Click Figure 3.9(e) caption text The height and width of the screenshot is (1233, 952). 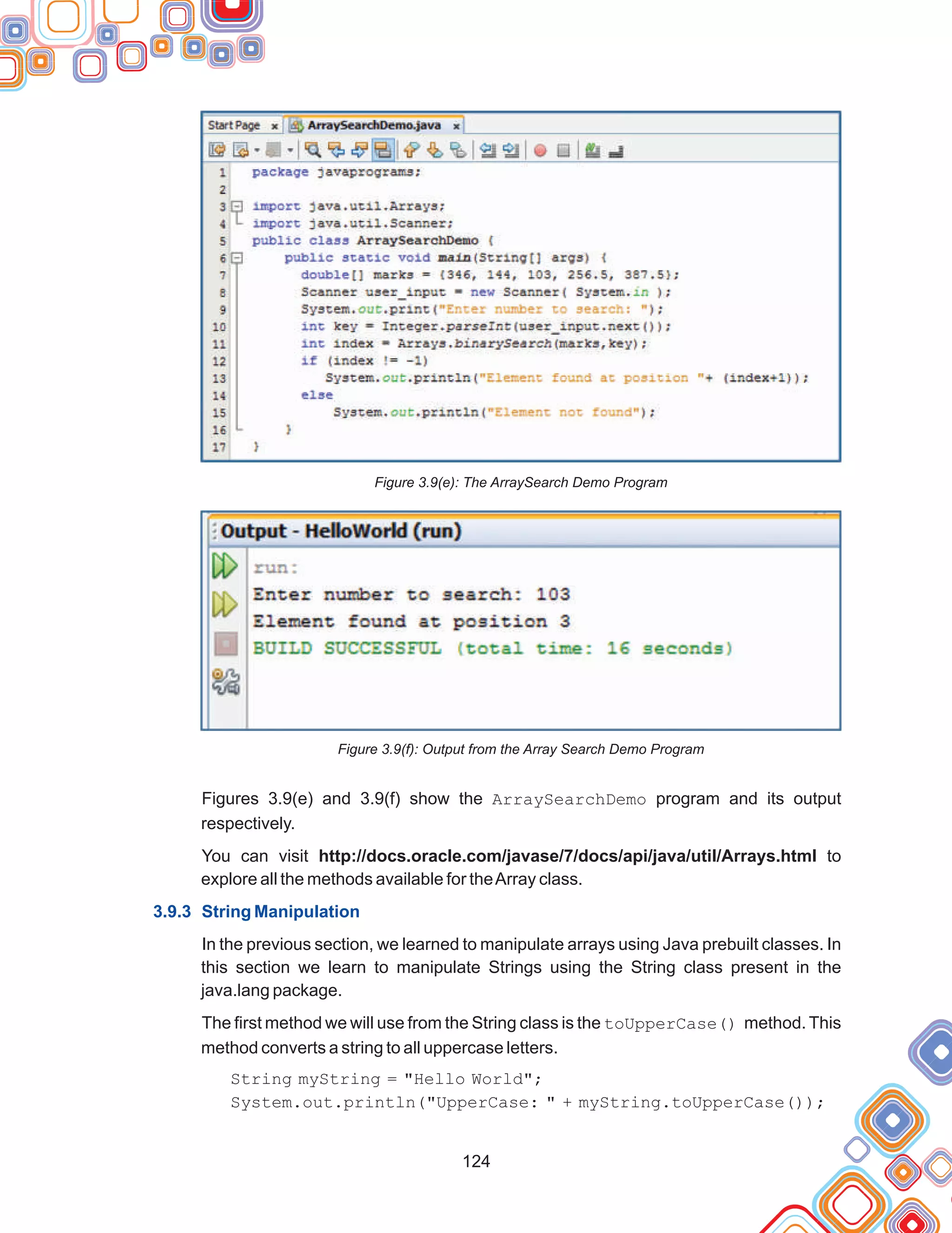pyautogui.click(x=521, y=483)
